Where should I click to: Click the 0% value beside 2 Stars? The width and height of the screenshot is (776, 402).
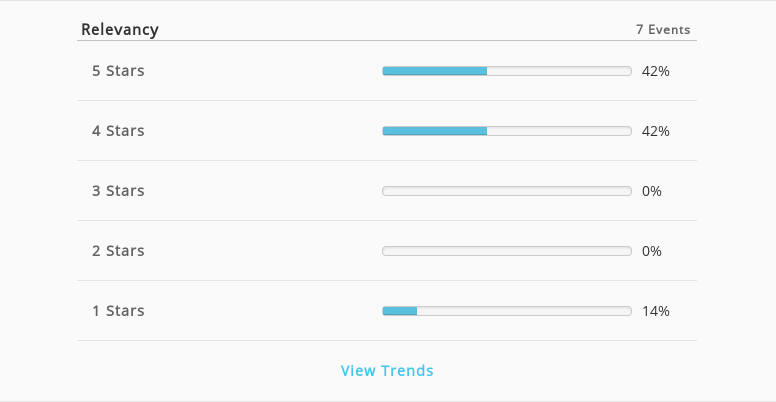[652, 251]
